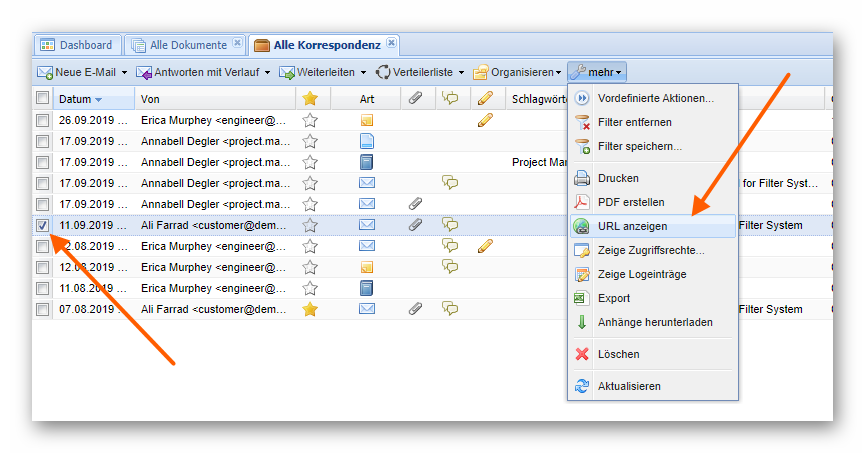The image size is (865, 453).
Task: Sort by the Art column header
Action: click(366, 99)
